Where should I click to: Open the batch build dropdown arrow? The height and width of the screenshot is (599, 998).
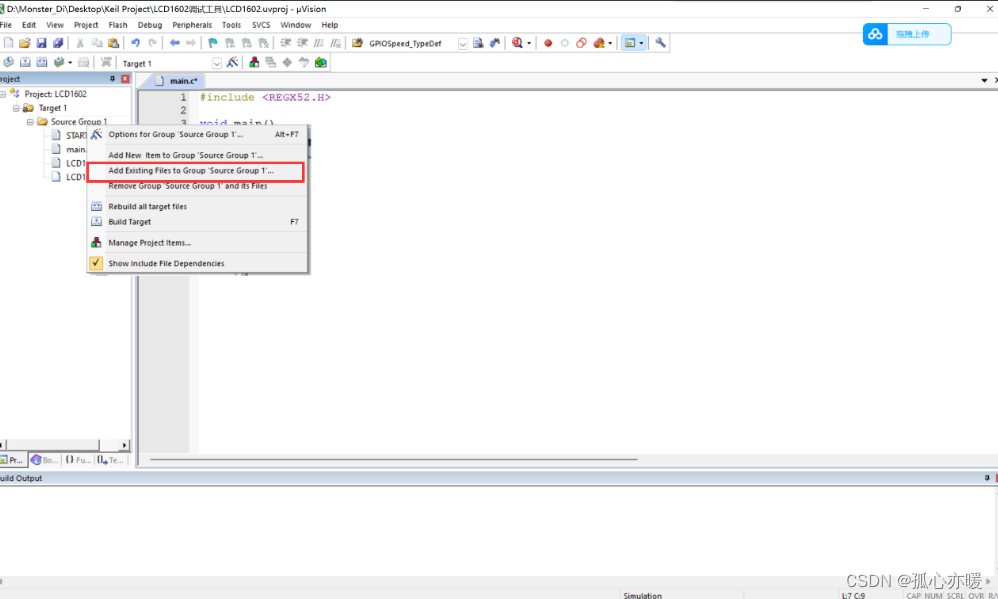click(70, 62)
